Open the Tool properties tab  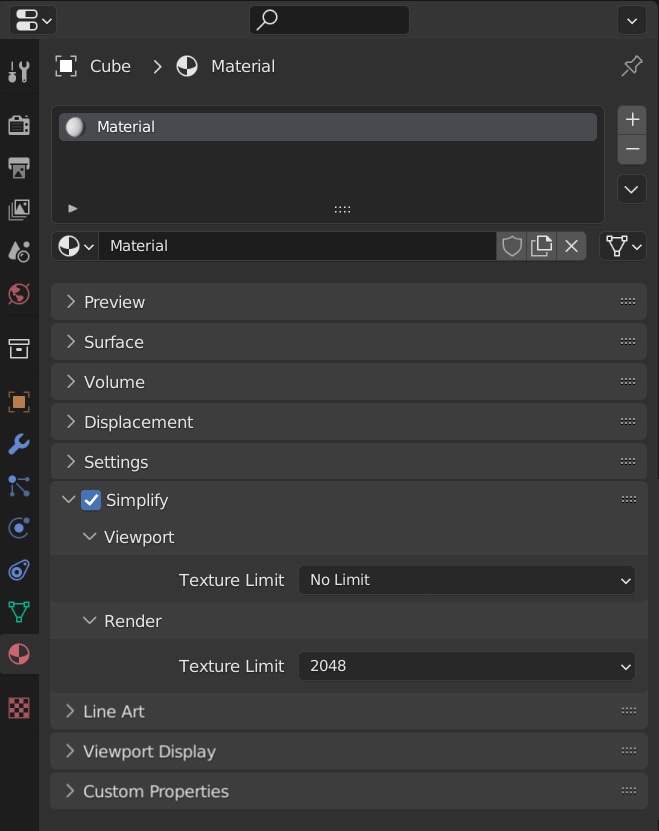click(19, 71)
